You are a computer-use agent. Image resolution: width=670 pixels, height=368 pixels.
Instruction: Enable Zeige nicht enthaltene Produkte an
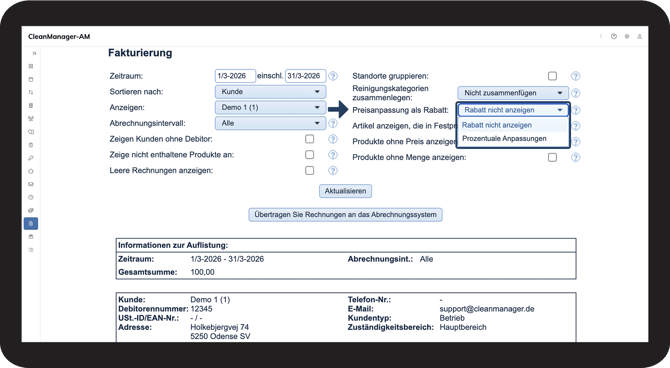click(309, 155)
